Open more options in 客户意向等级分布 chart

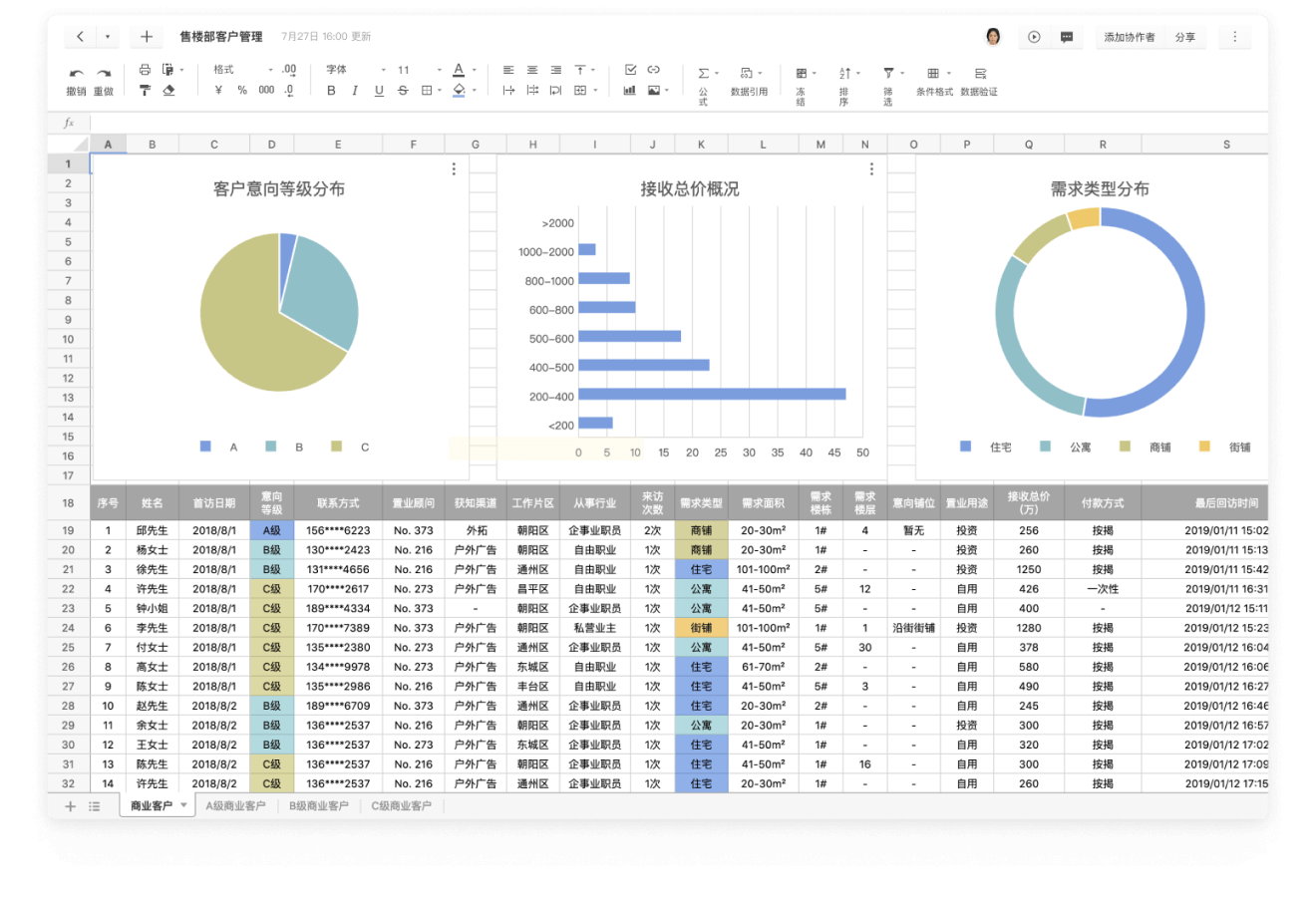pyautogui.click(x=454, y=169)
